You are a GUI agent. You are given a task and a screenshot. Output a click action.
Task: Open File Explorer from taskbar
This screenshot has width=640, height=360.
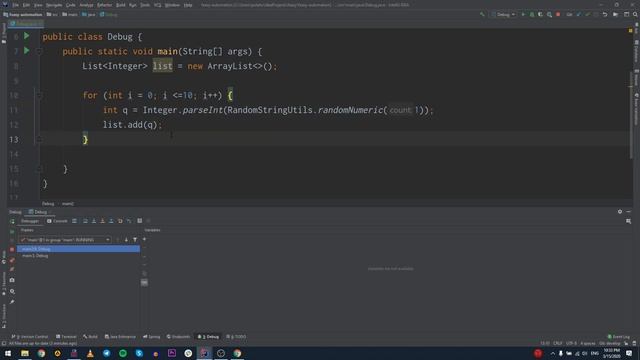coord(25,353)
